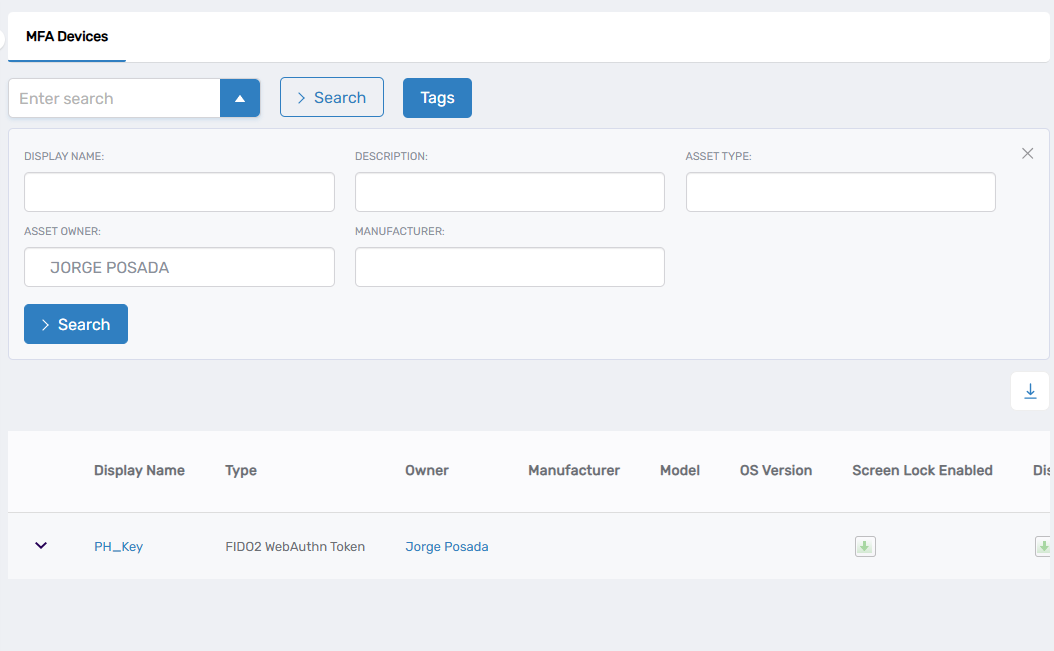Close the advanced filter panel with X
Screen dimensions: 1054x651
coord(1027,154)
